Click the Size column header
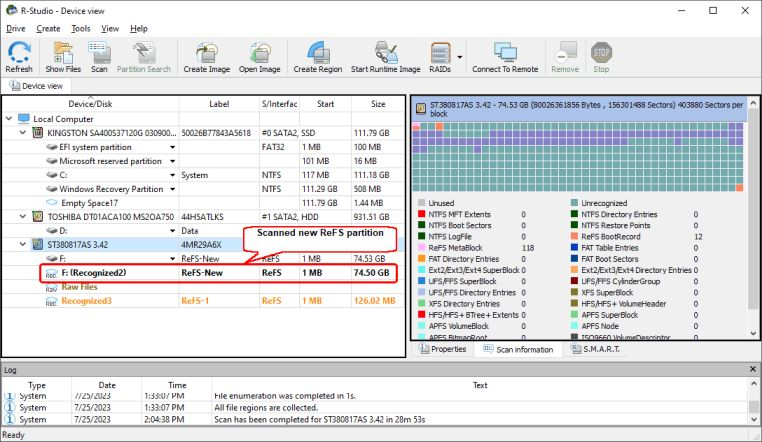The width and height of the screenshot is (762, 442). coord(378,104)
